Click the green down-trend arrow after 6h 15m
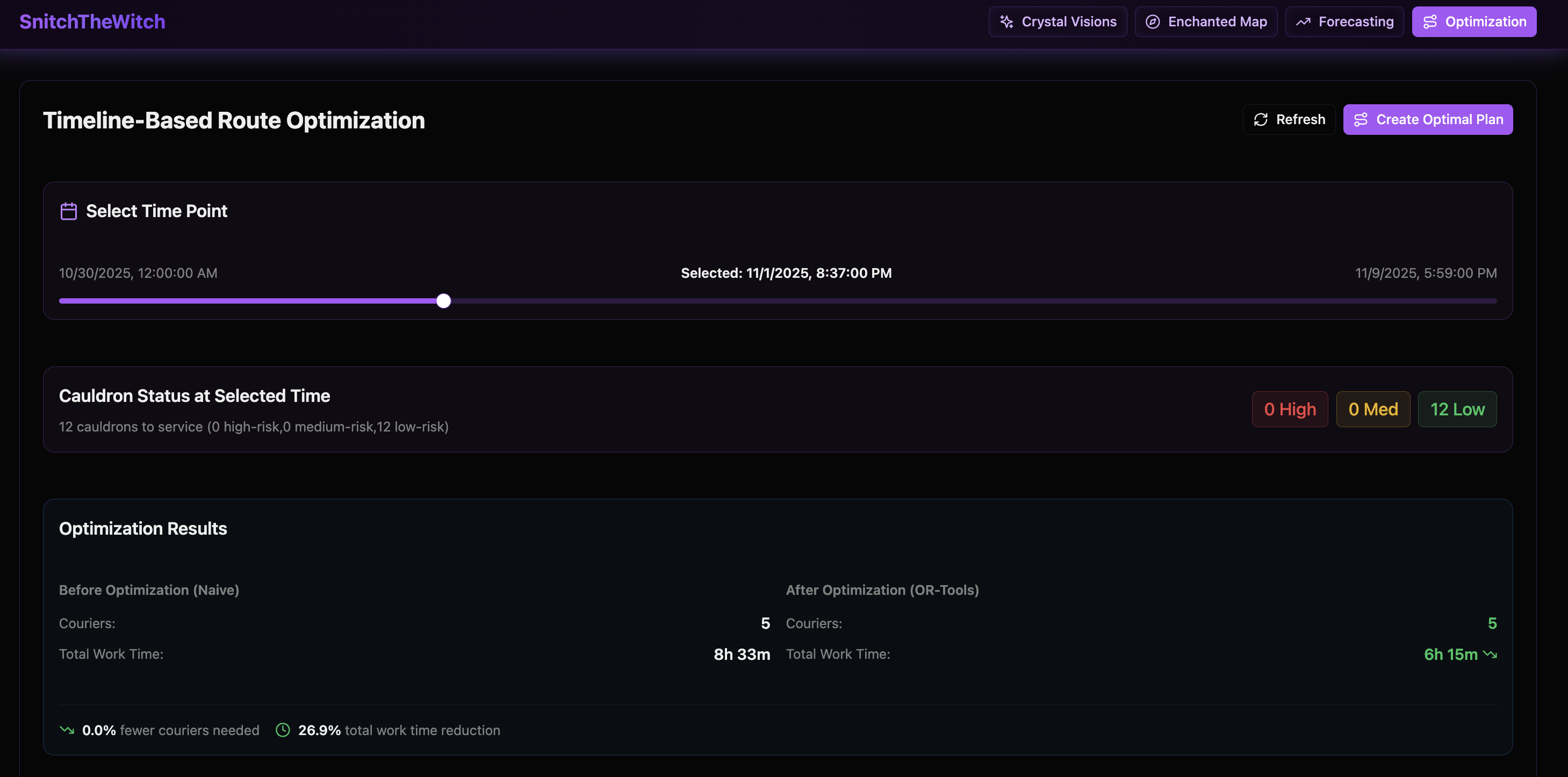1568x777 pixels. 1490,654
